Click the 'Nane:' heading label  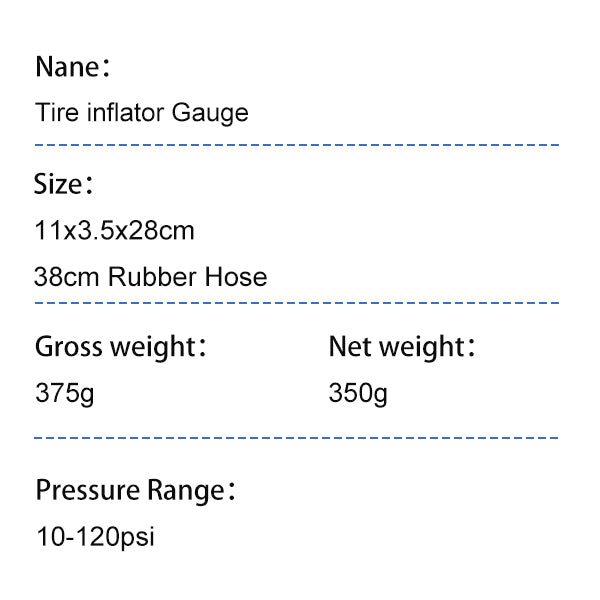coord(73,67)
